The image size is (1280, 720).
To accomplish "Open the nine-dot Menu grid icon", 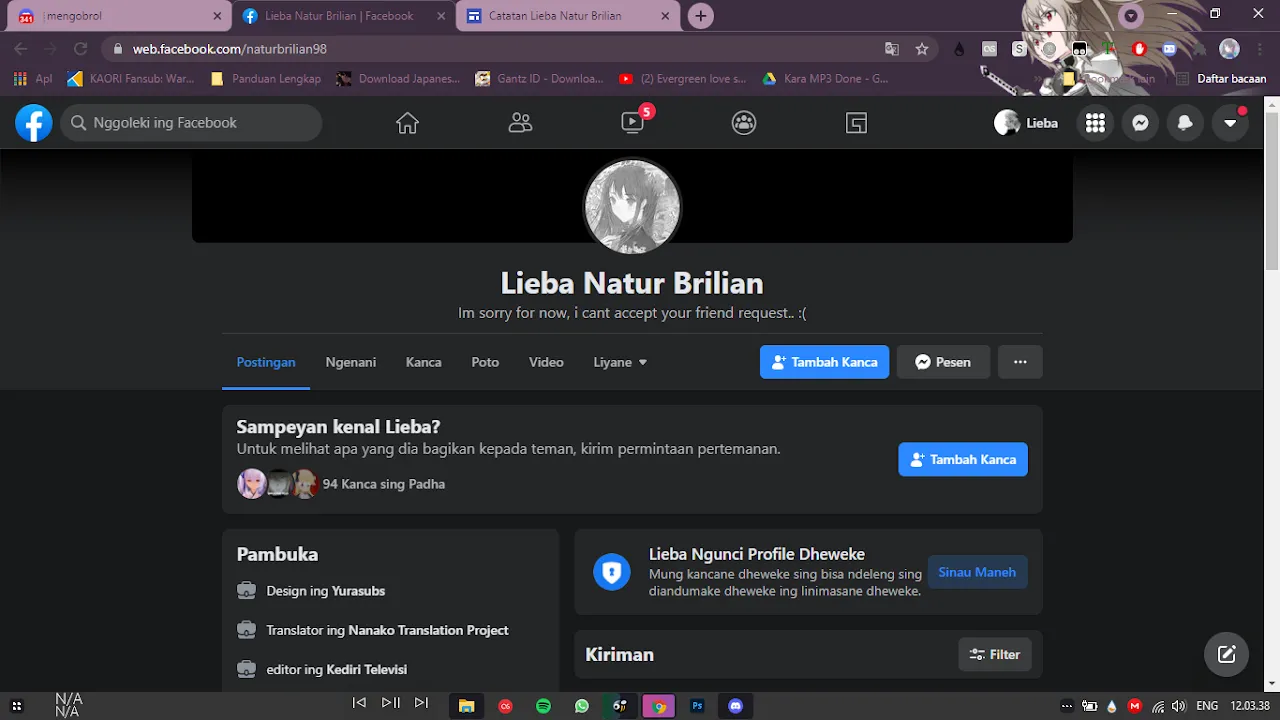I will 1095,123.
